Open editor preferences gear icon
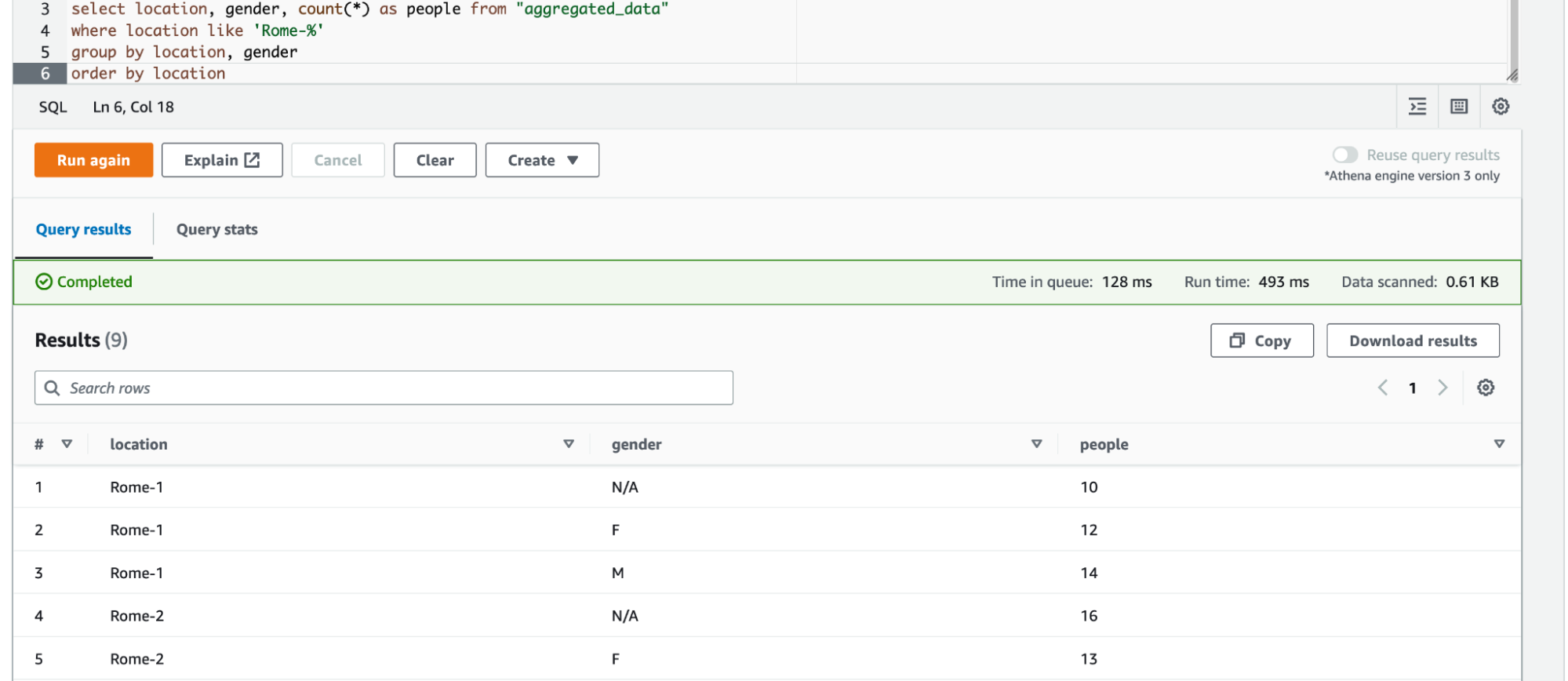This screenshot has width=1568, height=681. (1500, 107)
